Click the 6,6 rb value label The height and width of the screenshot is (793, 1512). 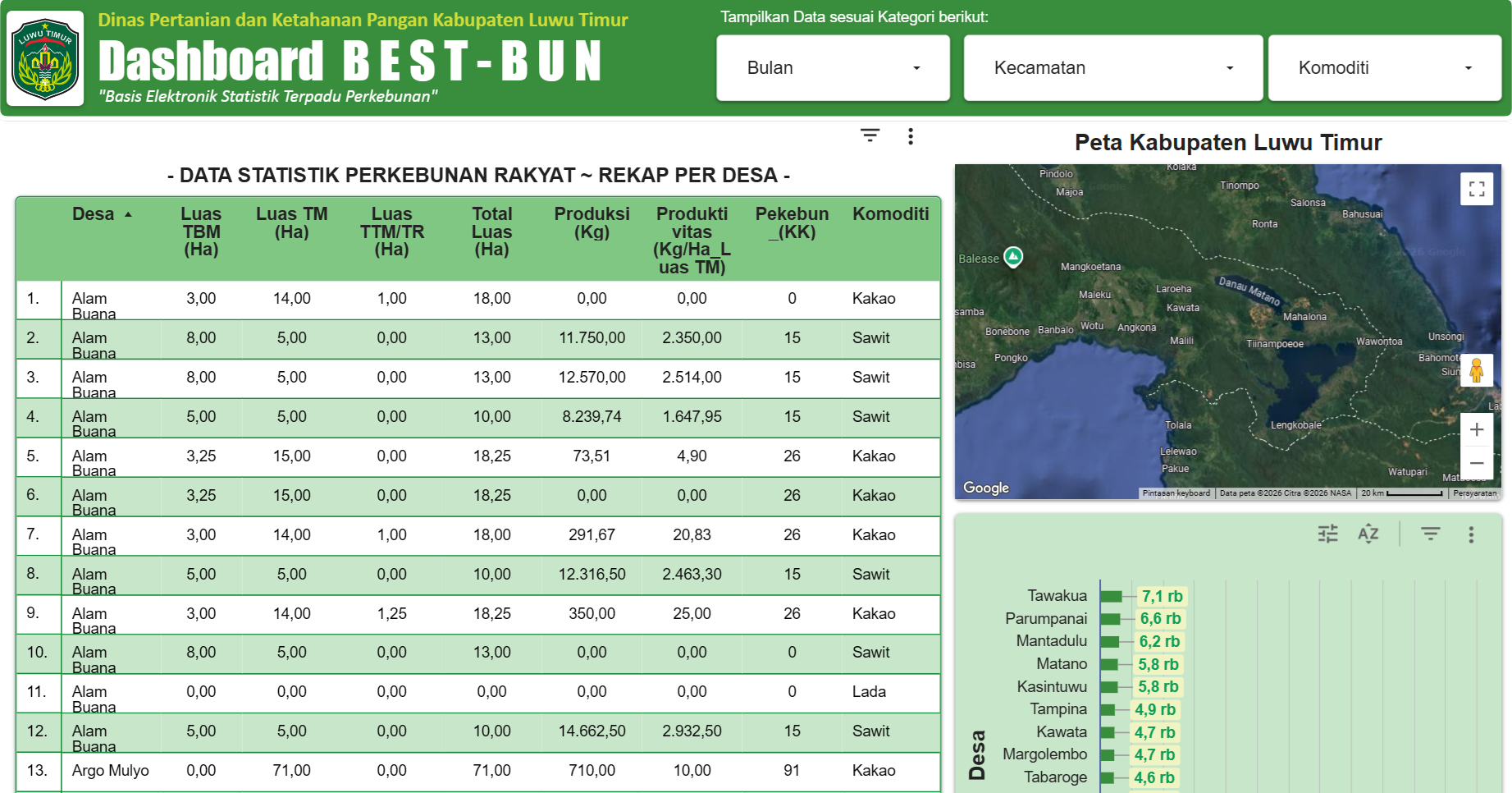1161,619
